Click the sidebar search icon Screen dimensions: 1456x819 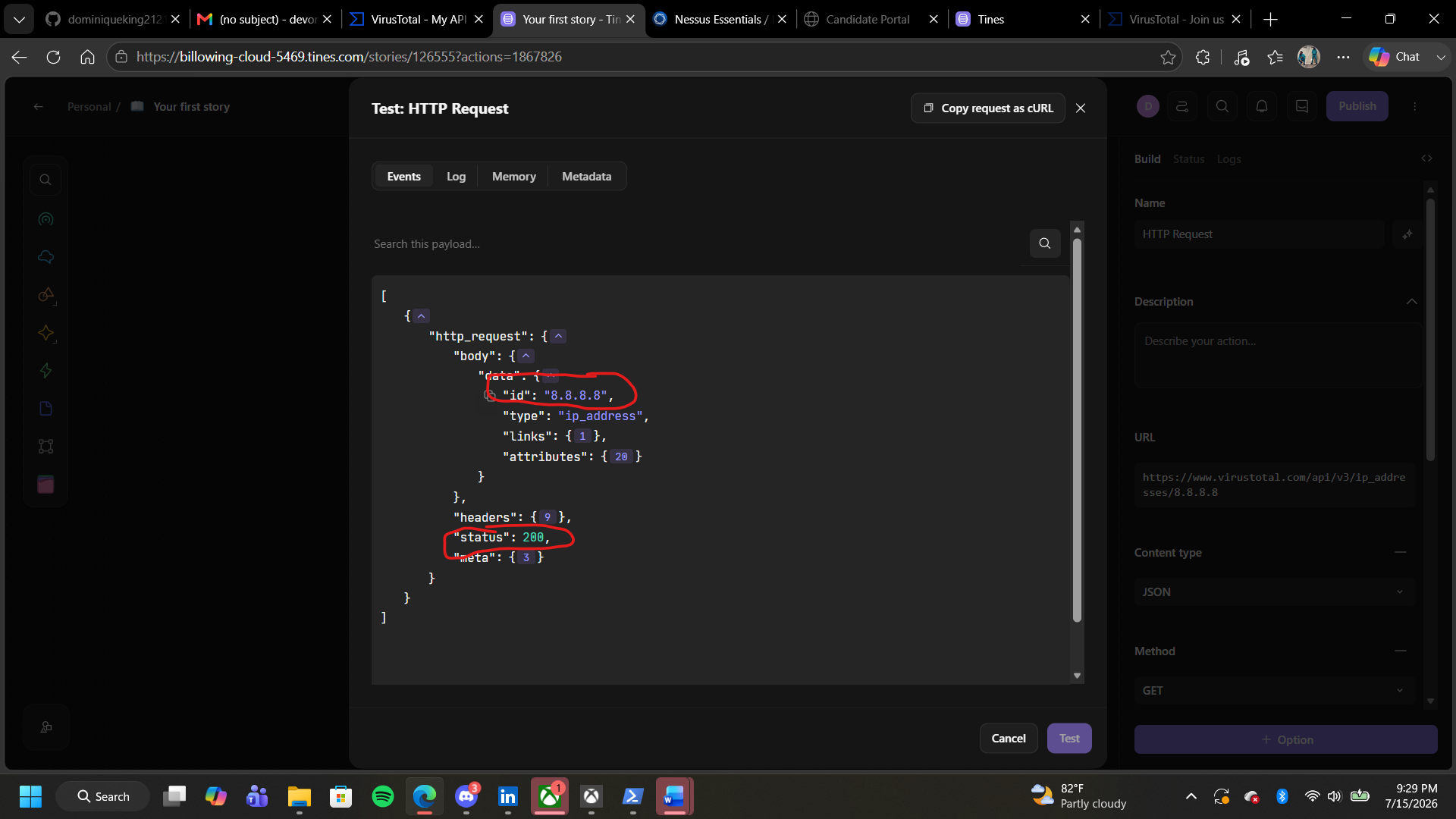(45, 180)
